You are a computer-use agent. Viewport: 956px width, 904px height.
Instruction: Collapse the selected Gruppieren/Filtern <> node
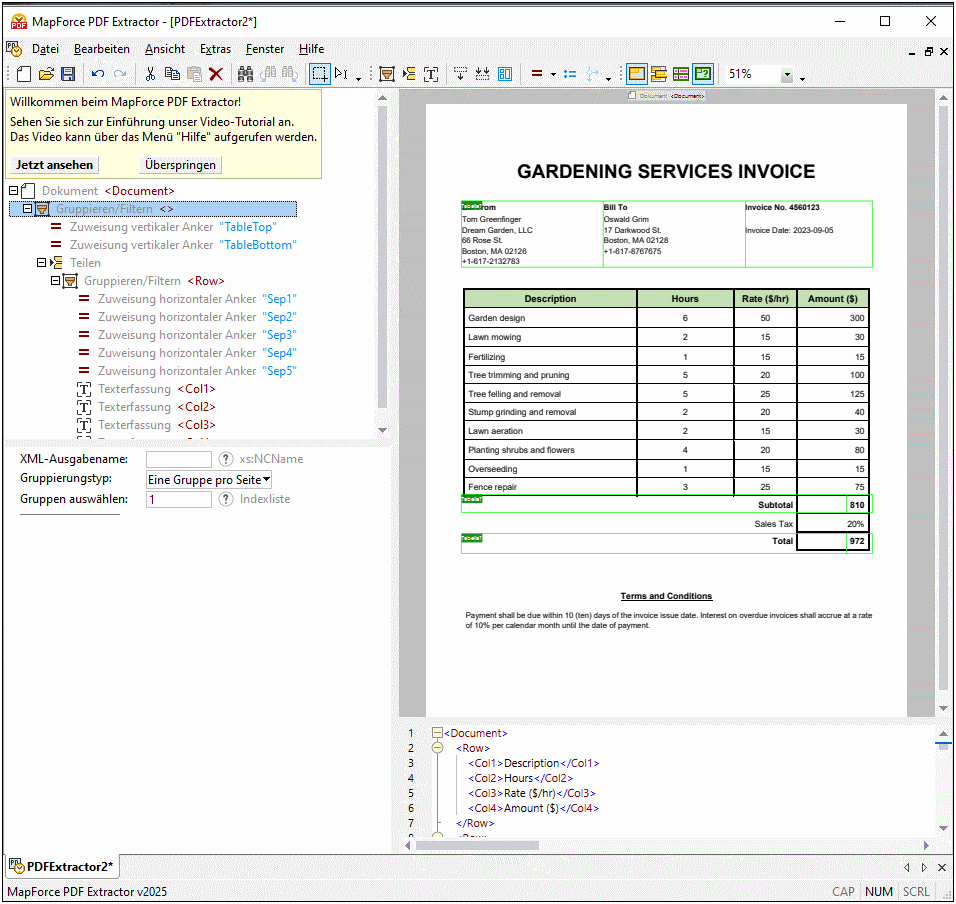pos(27,208)
